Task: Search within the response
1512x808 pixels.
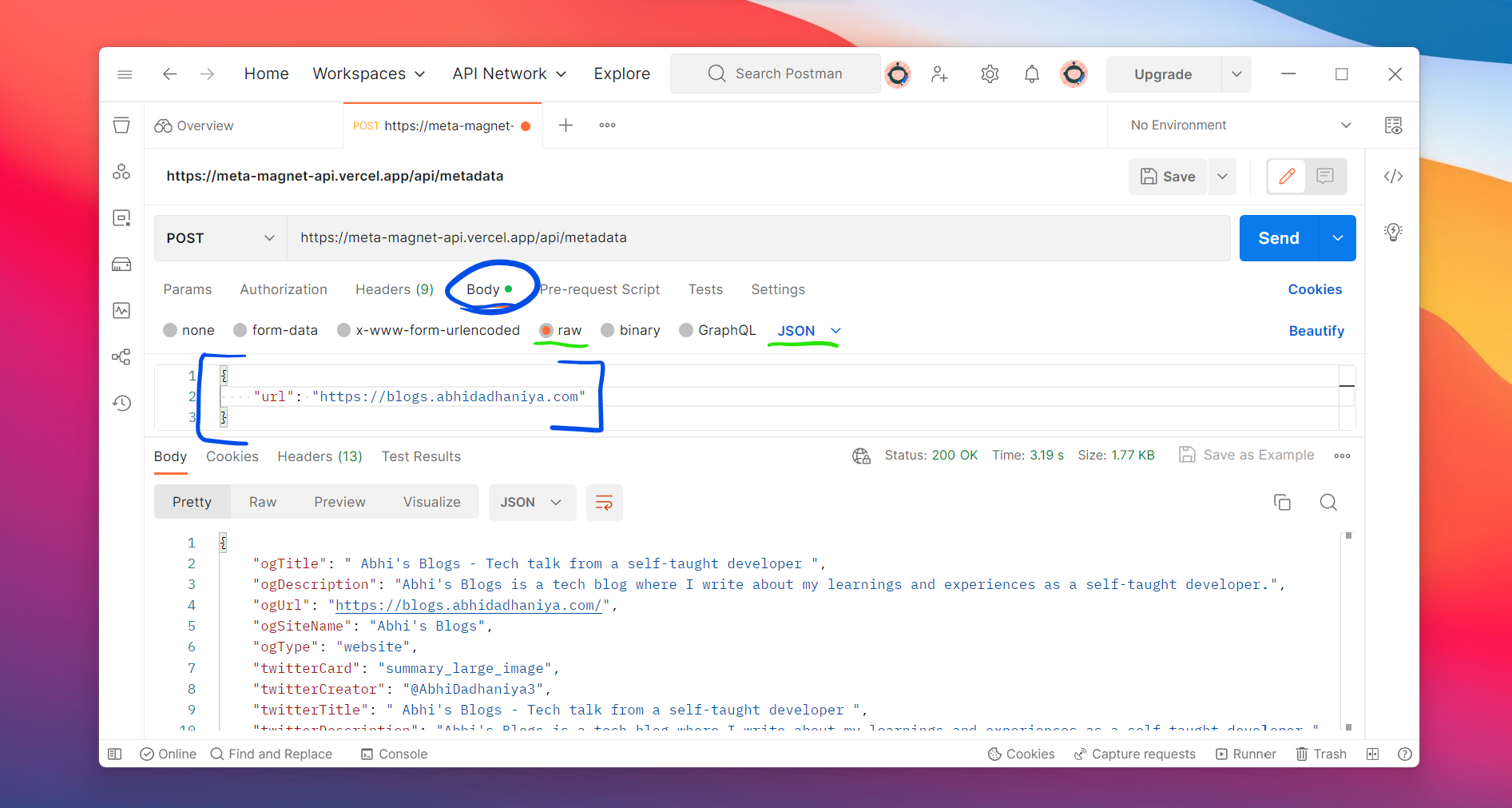Action: 1328,503
